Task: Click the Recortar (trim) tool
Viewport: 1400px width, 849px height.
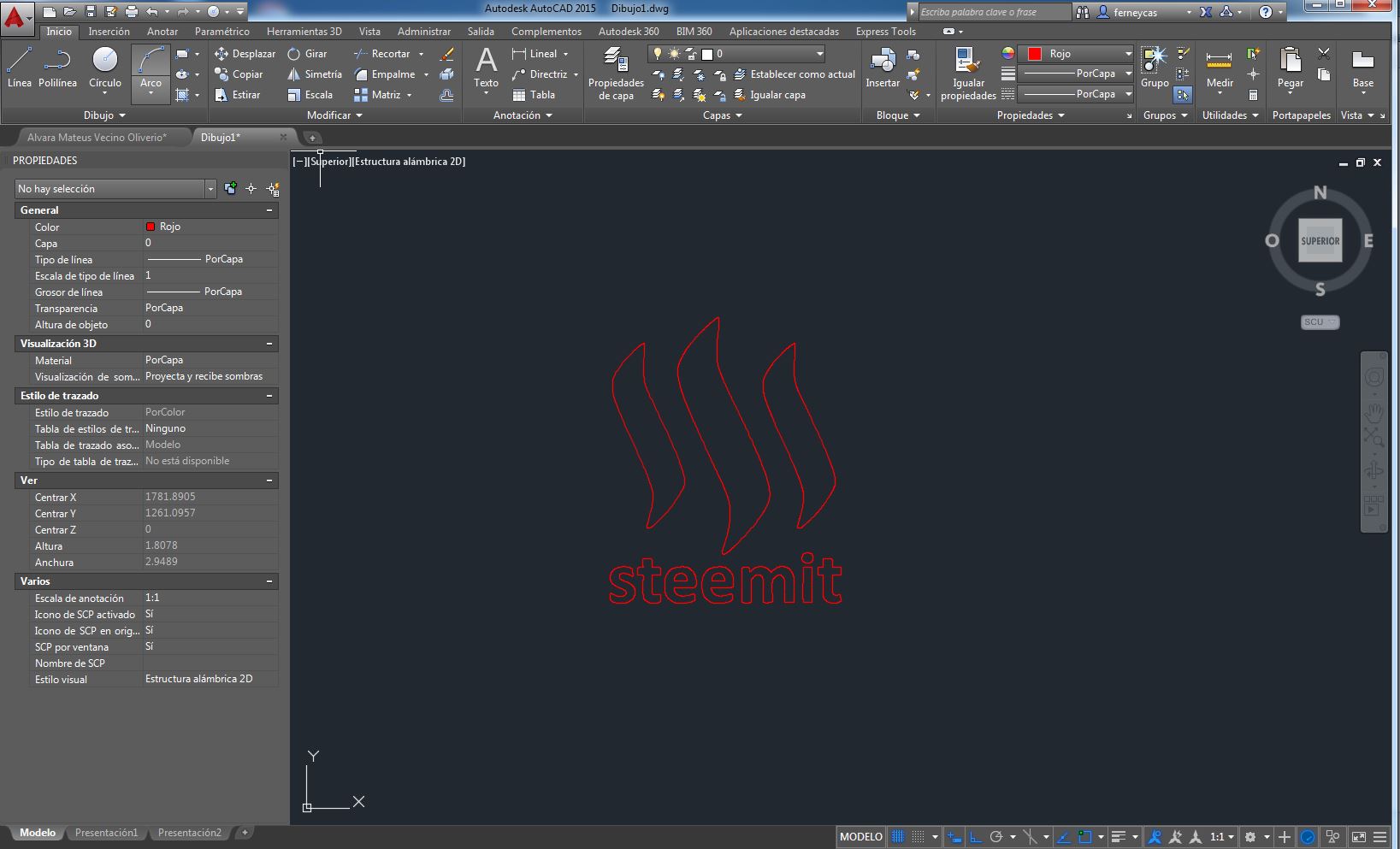Action: tap(381, 53)
